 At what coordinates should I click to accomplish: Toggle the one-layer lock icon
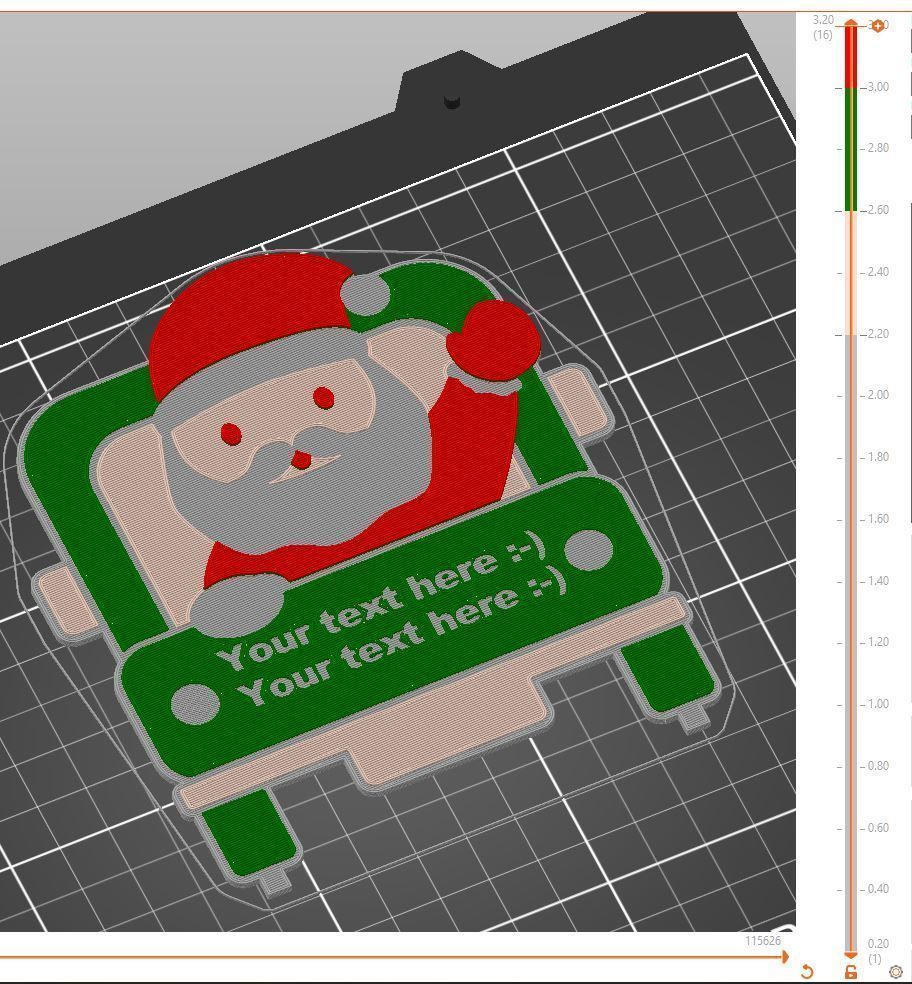tap(850, 972)
